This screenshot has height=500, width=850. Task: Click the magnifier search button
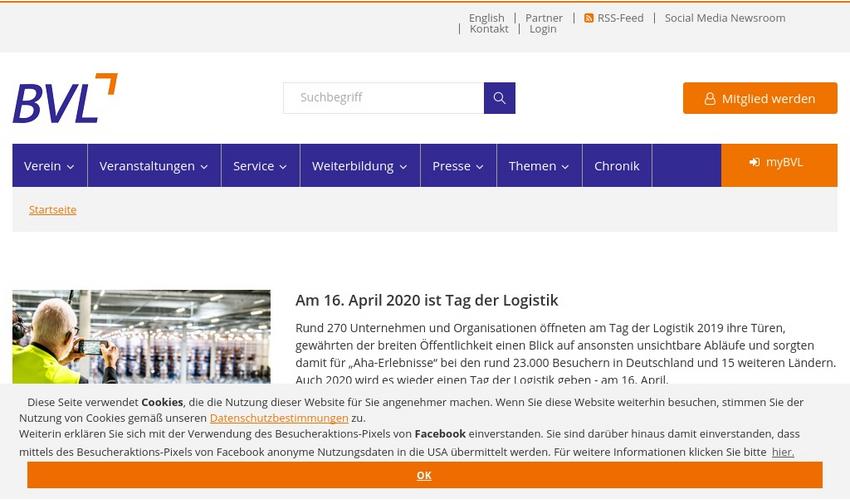[499, 98]
